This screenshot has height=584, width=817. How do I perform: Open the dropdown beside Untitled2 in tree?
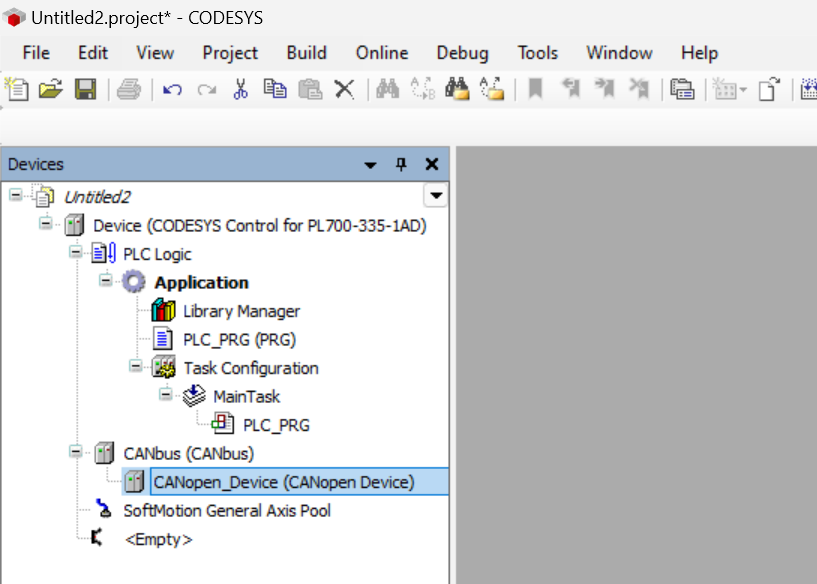(436, 196)
